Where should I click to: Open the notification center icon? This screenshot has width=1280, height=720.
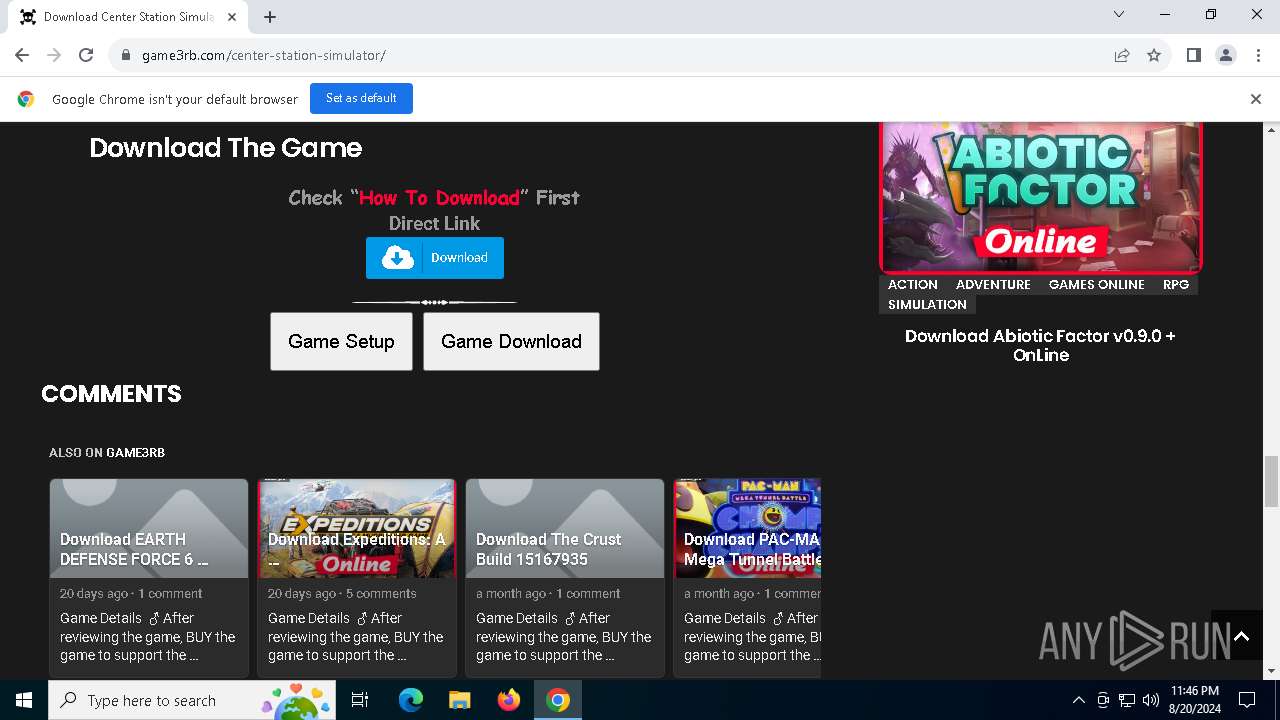(x=1247, y=700)
